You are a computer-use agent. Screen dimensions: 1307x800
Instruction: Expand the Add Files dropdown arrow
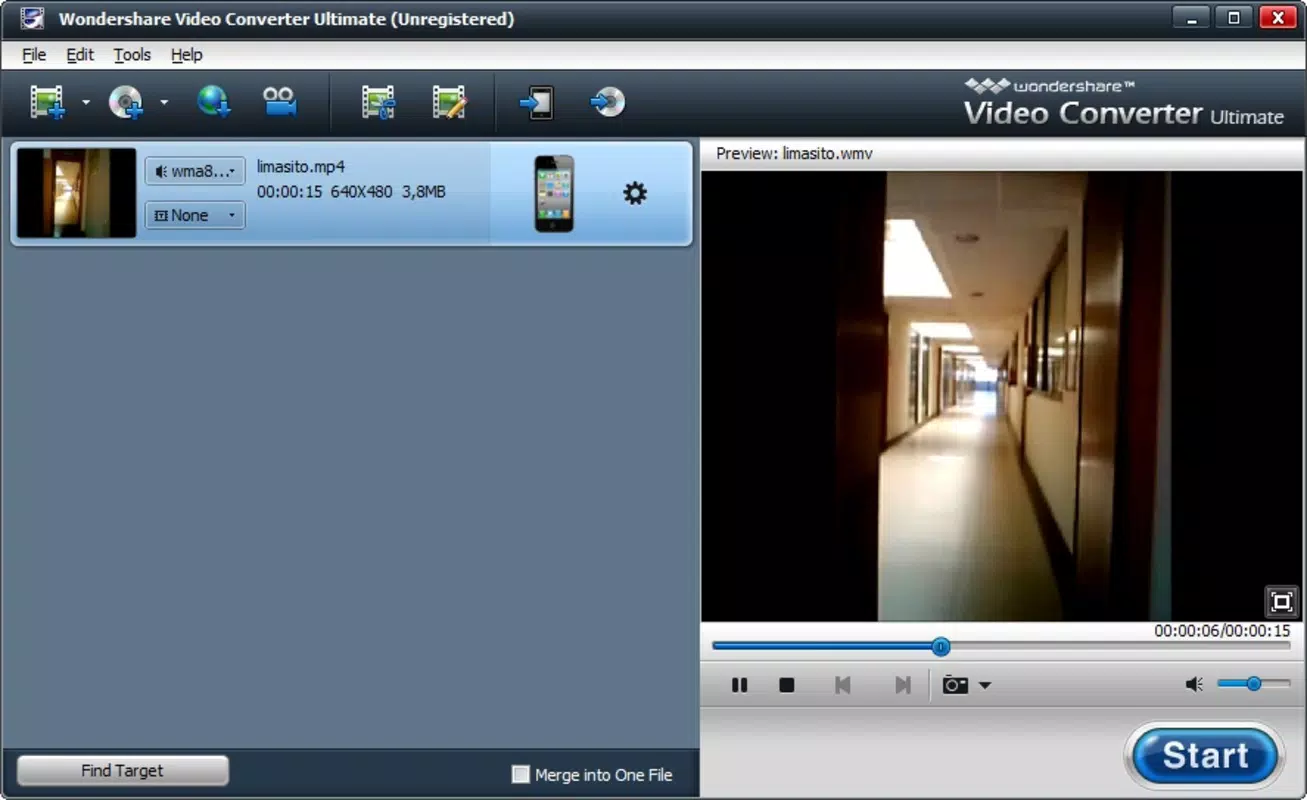pyautogui.click(x=85, y=102)
